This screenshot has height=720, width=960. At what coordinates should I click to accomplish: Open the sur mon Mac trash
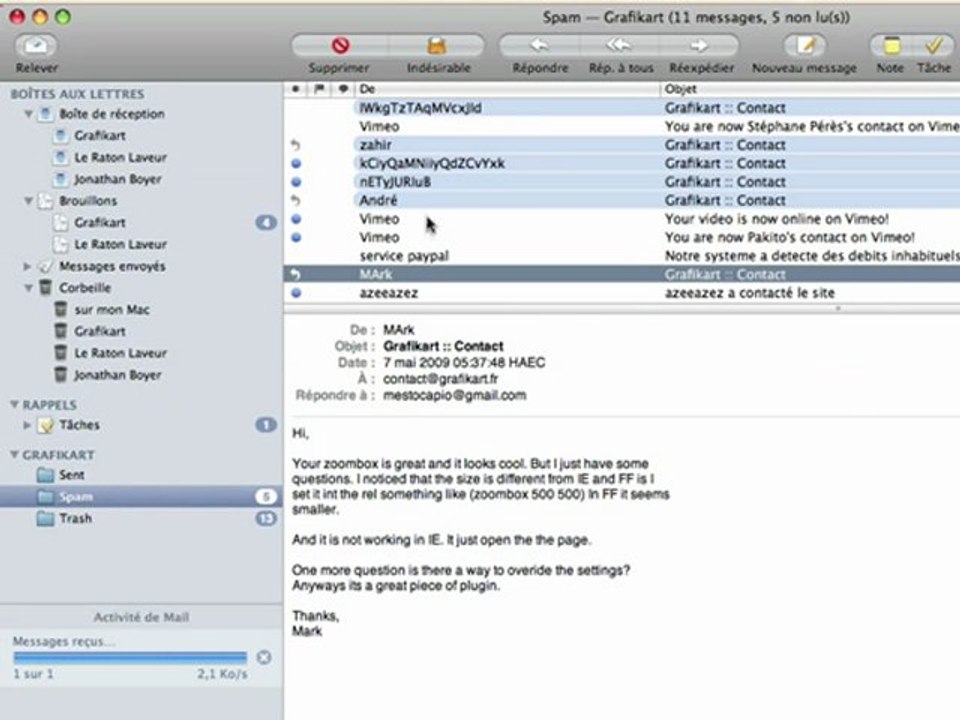click(111, 310)
